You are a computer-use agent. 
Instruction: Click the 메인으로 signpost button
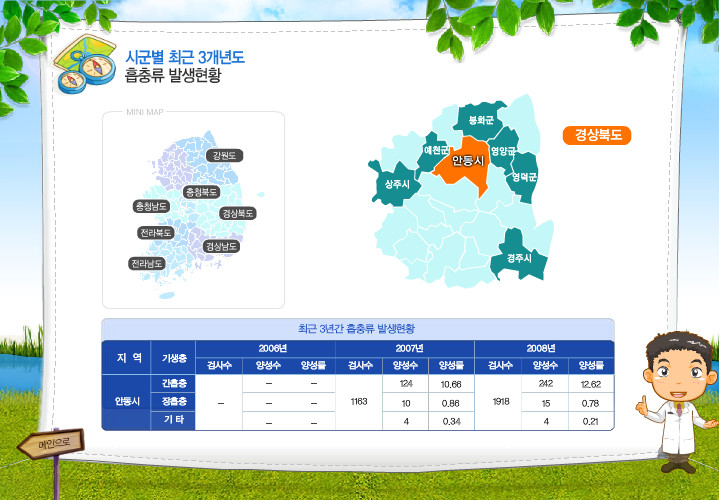(50, 443)
